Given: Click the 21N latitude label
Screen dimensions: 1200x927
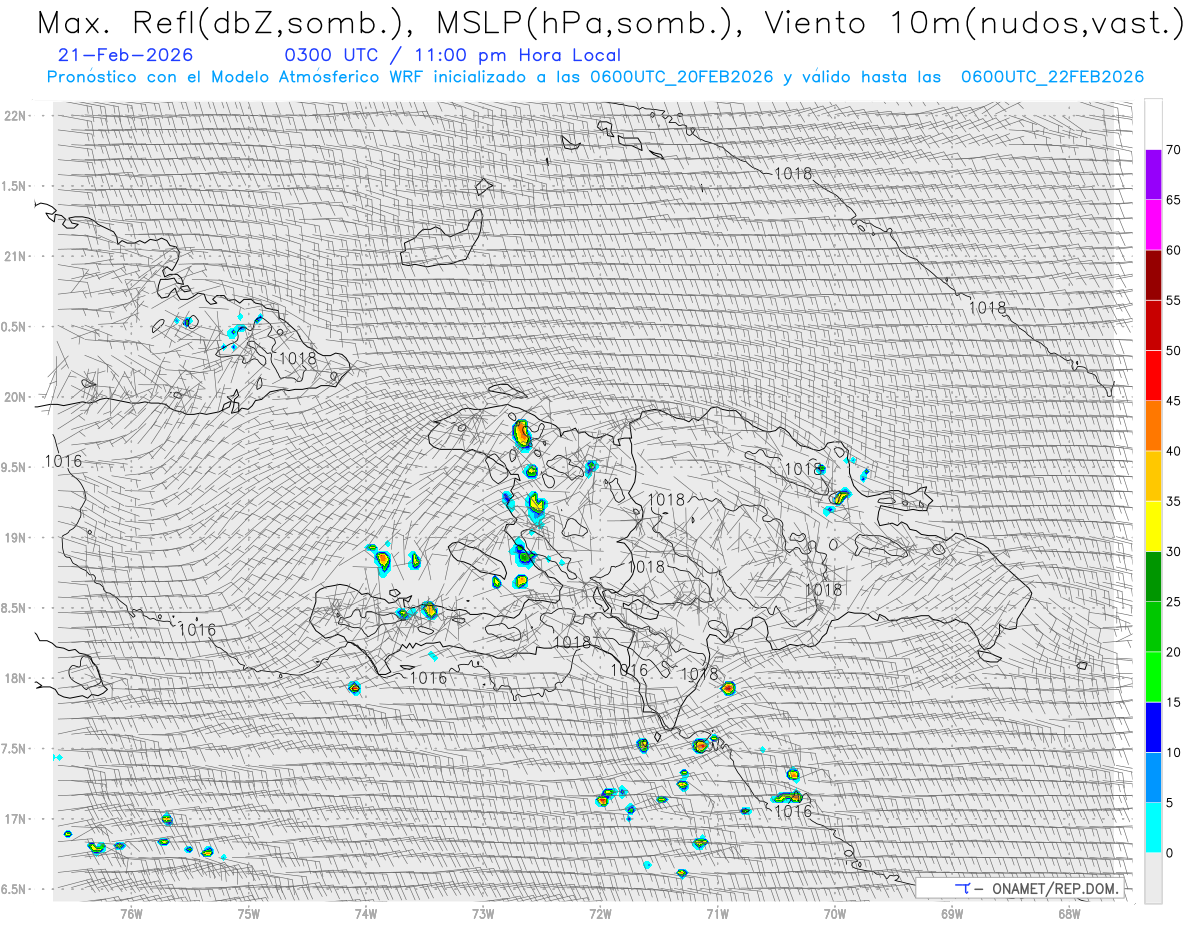Looking at the screenshot, I should pyautogui.click(x=17, y=256).
